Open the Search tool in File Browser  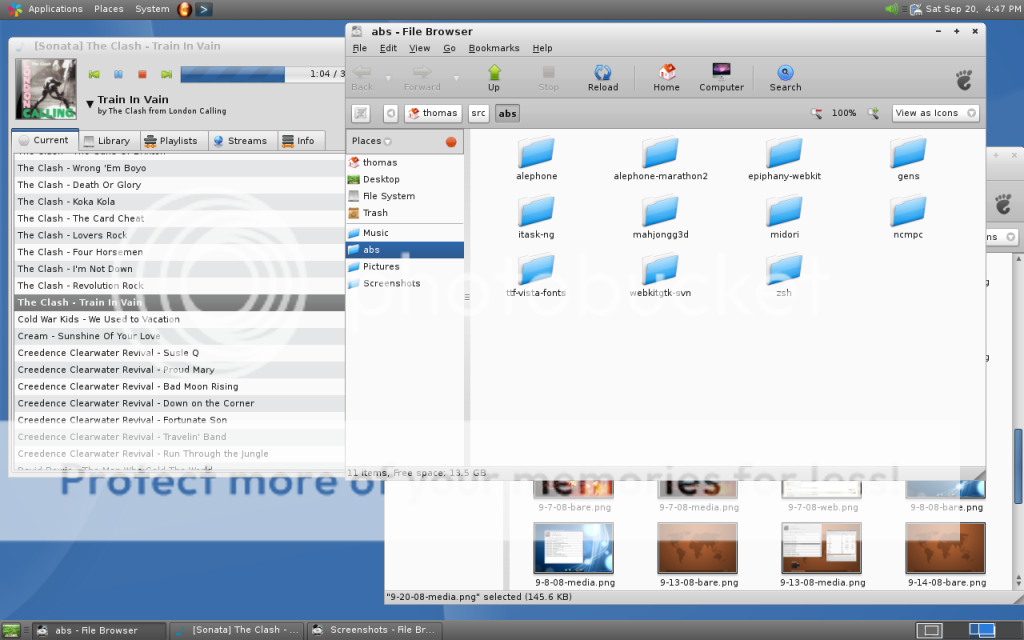[785, 77]
